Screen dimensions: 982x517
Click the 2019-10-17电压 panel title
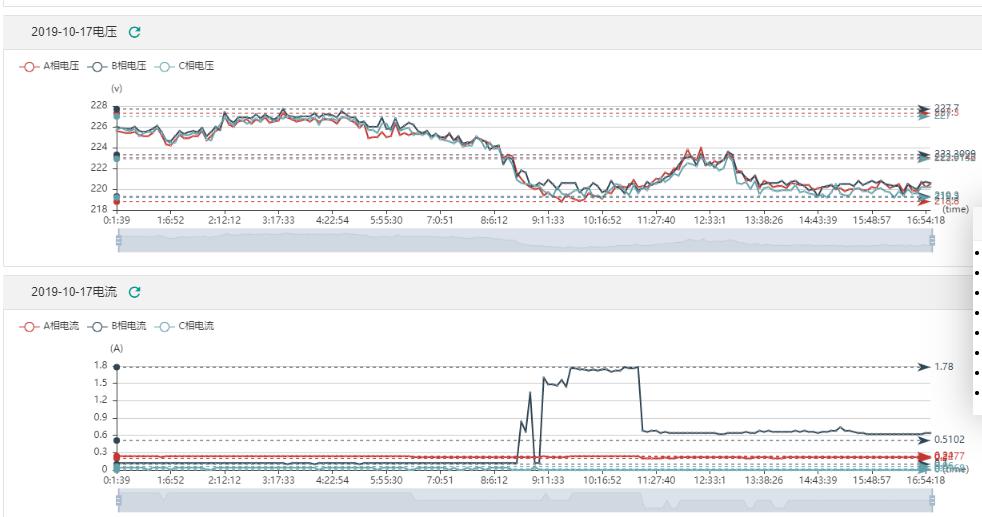tap(75, 32)
